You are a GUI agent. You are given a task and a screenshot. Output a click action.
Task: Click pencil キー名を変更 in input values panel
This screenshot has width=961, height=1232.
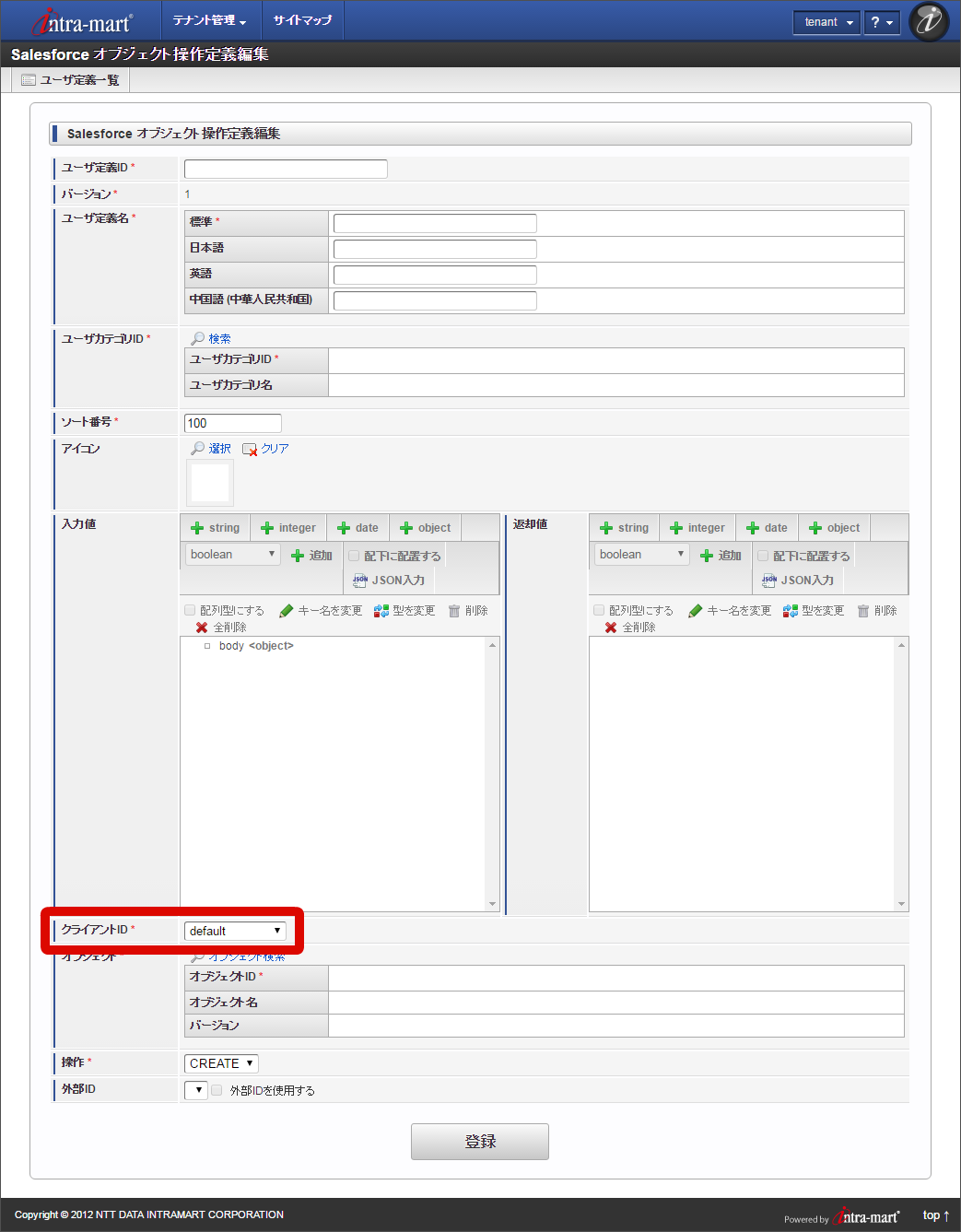coord(321,611)
